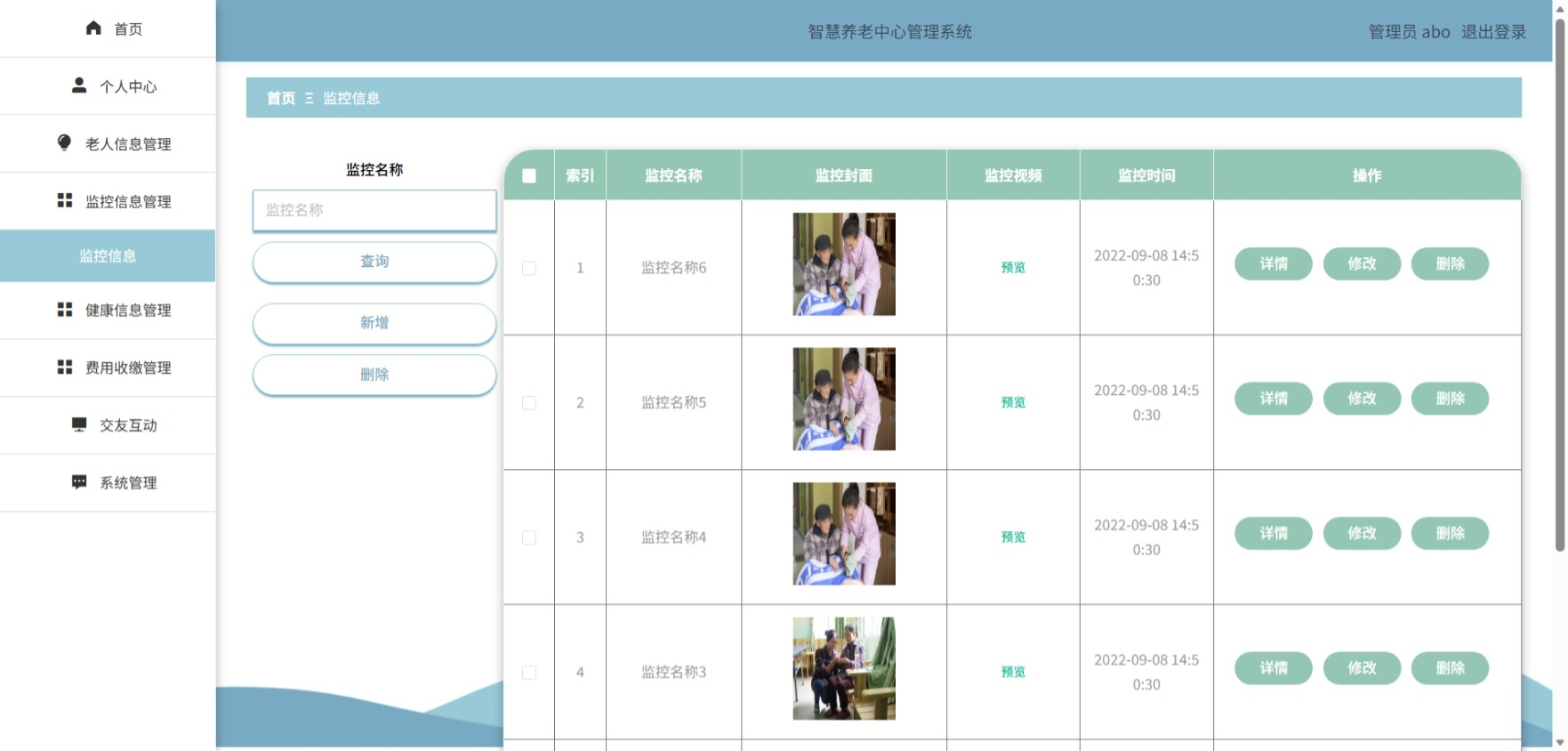Click the 监控名称 column header
The height and width of the screenshot is (751, 1568).
pyautogui.click(x=673, y=175)
